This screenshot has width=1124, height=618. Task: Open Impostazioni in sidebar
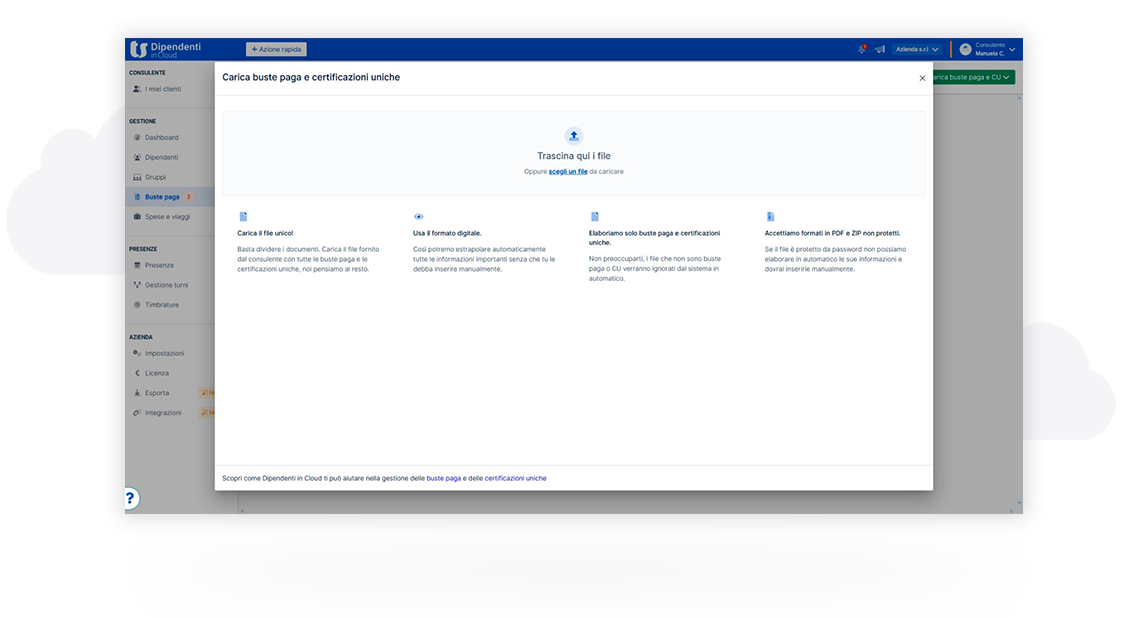coord(164,353)
